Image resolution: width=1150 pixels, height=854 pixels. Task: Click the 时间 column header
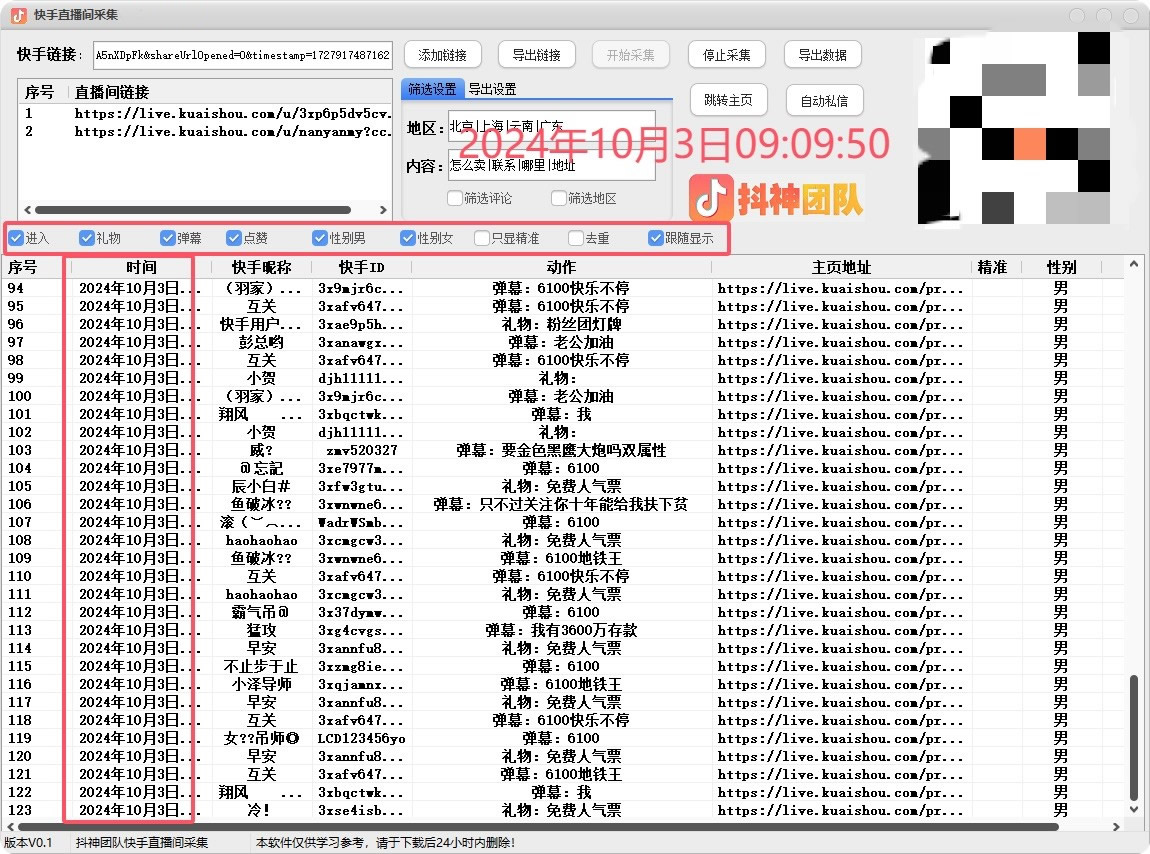140,268
